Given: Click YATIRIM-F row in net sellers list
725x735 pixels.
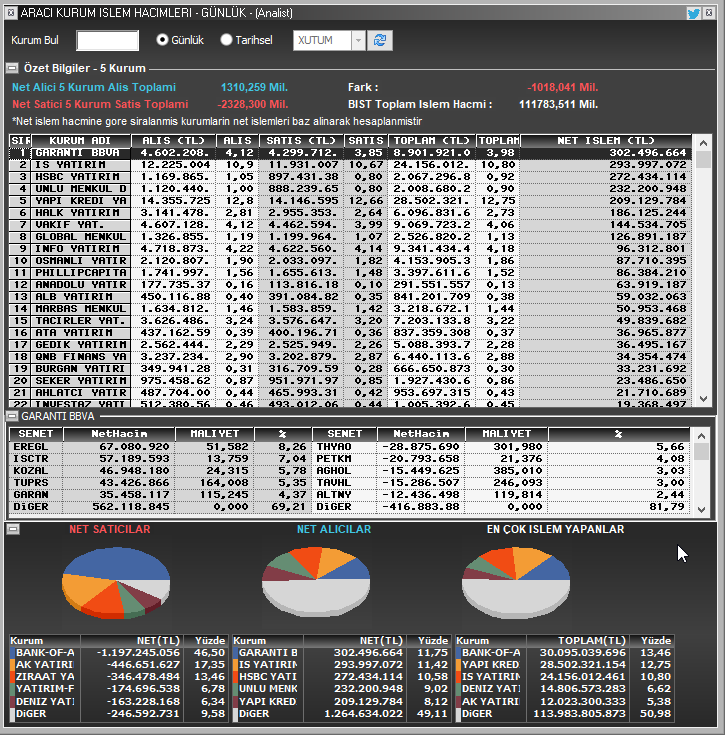Looking at the screenshot, I should tap(118, 689).
